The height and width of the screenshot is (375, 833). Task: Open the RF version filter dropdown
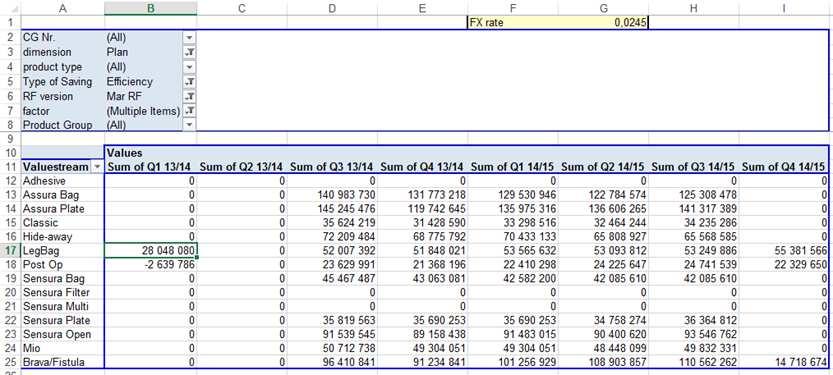pyautogui.click(x=189, y=96)
